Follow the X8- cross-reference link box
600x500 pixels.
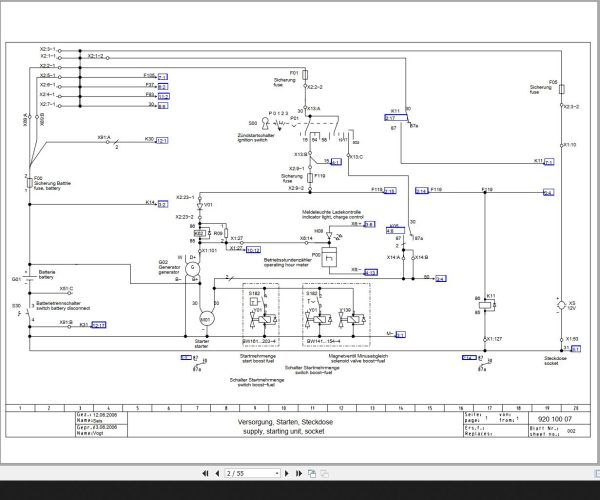tap(370, 272)
